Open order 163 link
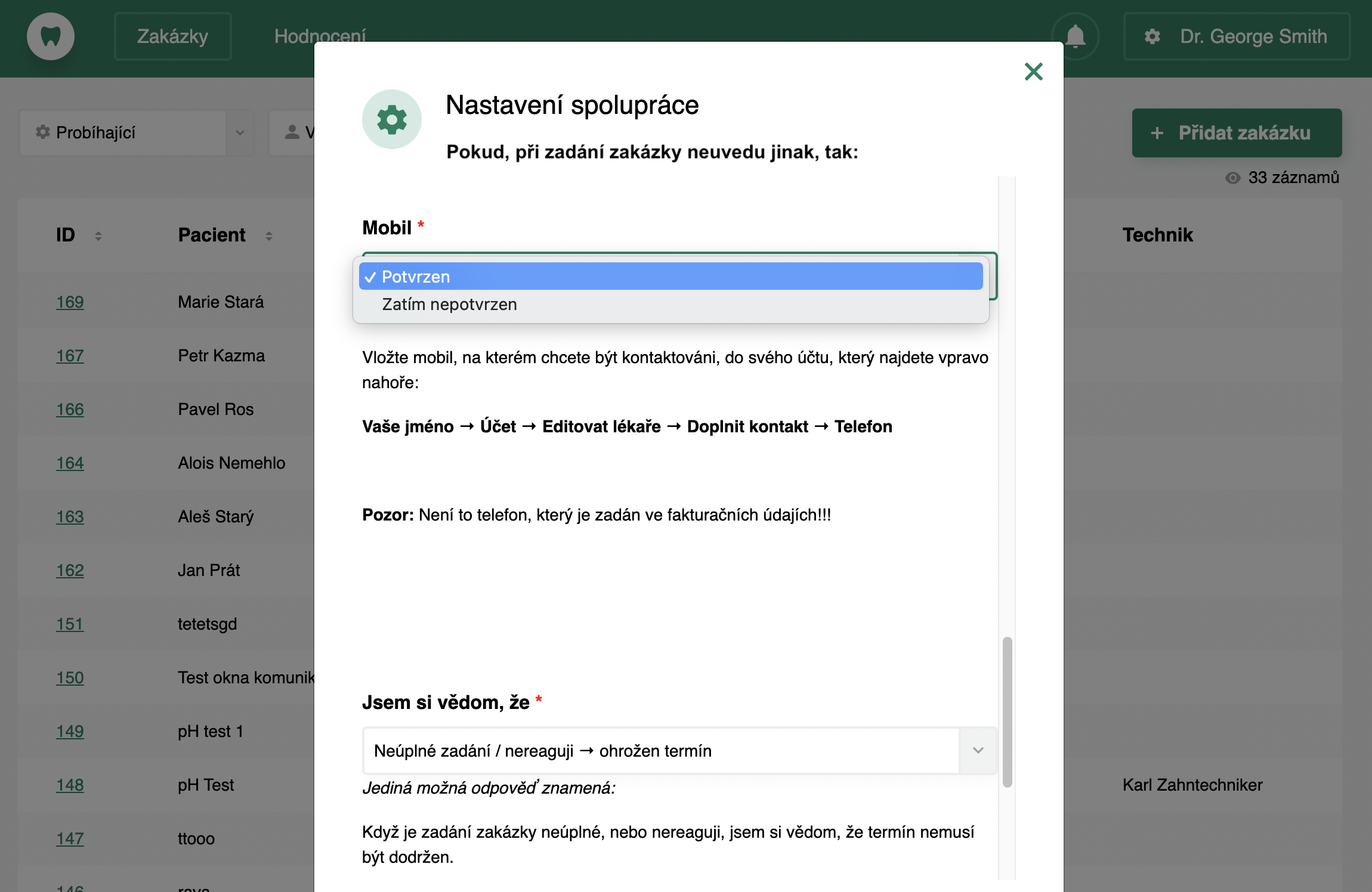Viewport: 1372px width, 892px height. click(70, 517)
